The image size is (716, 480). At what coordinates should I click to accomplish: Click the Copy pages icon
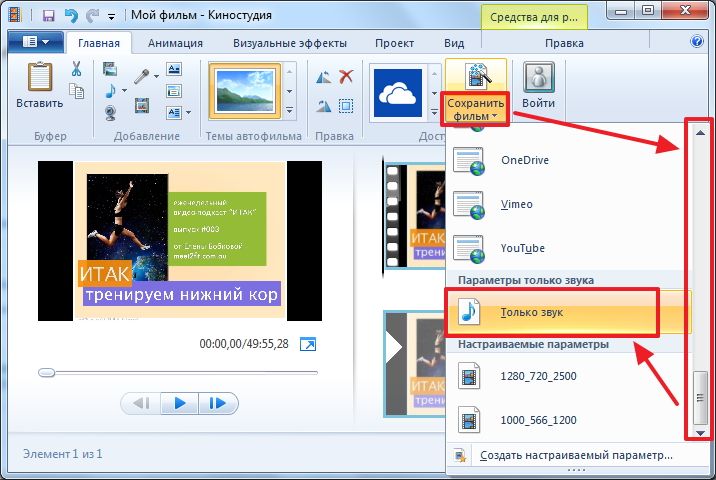76,91
